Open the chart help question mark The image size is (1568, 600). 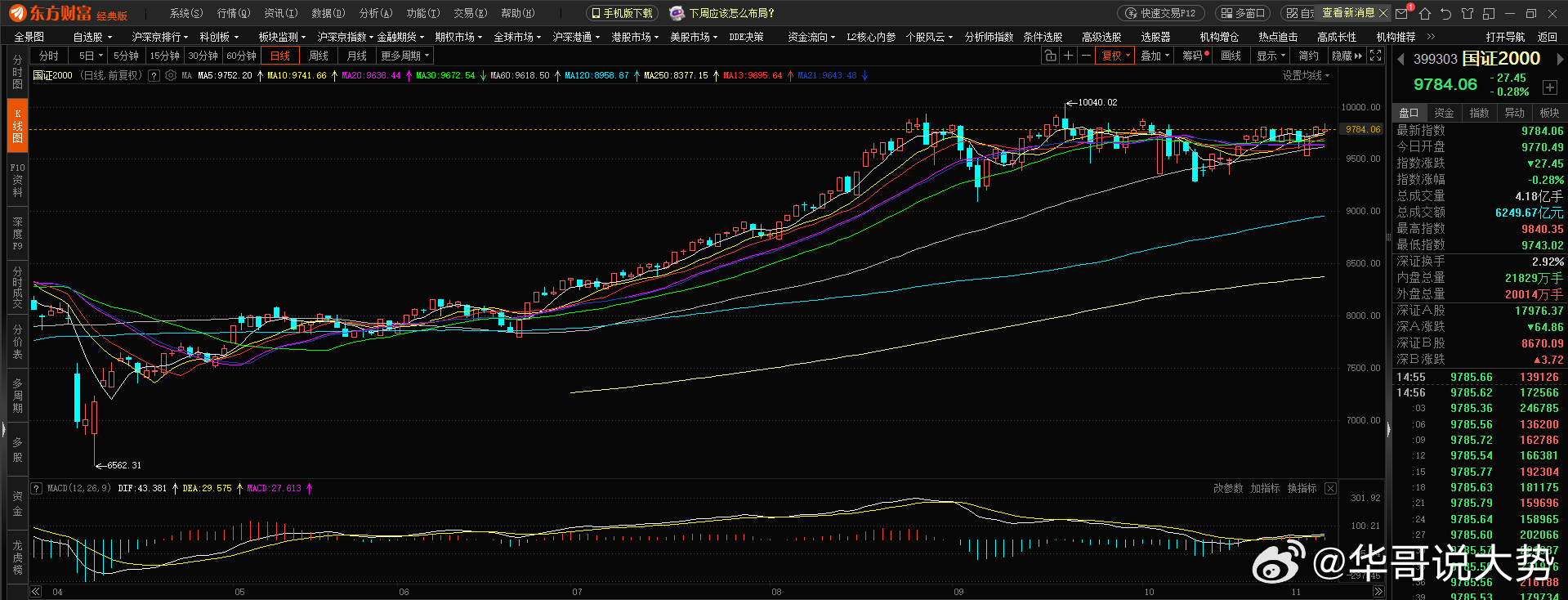[x=154, y=75]
